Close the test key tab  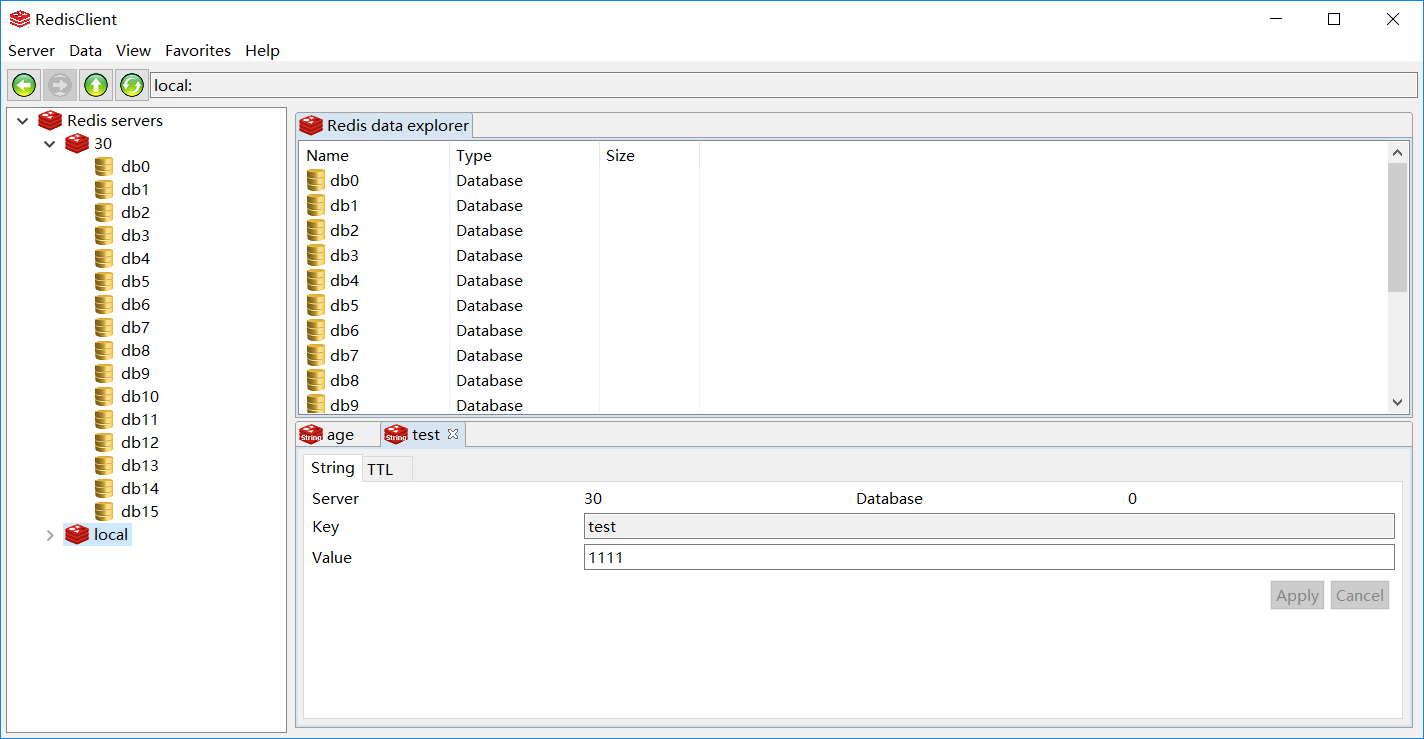point(452,434)
